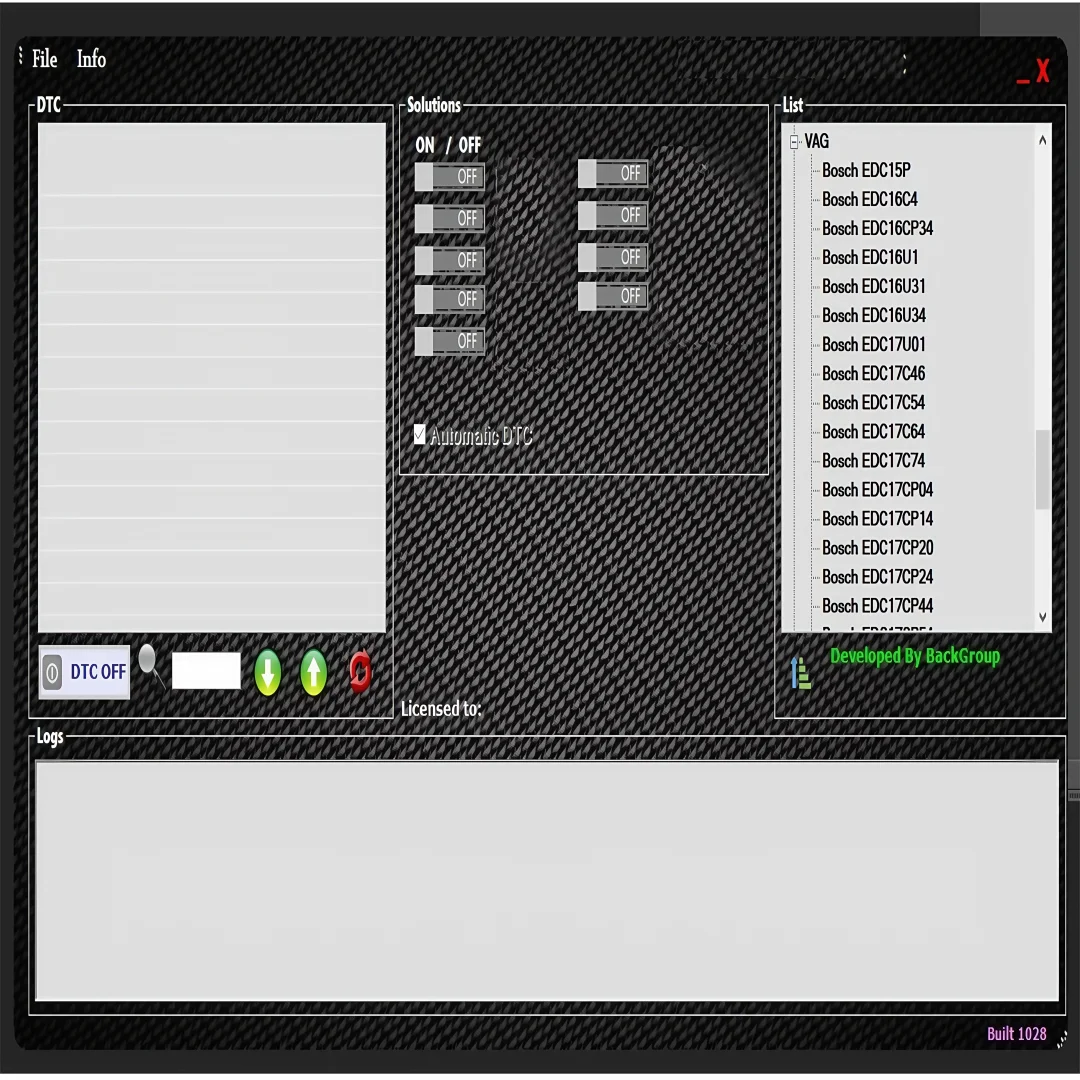Enable the Automatic DTC checkbox
The image size is (1080, 1080).
pyautogui.click(x=420, y=433)
